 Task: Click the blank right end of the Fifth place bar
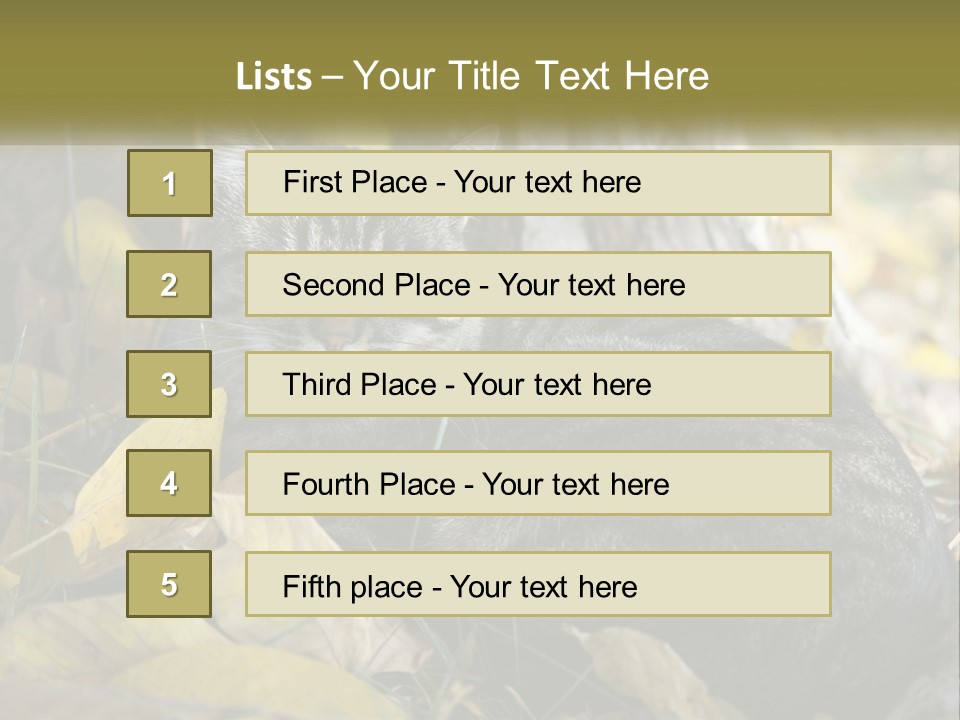click(x=760, y=584)
